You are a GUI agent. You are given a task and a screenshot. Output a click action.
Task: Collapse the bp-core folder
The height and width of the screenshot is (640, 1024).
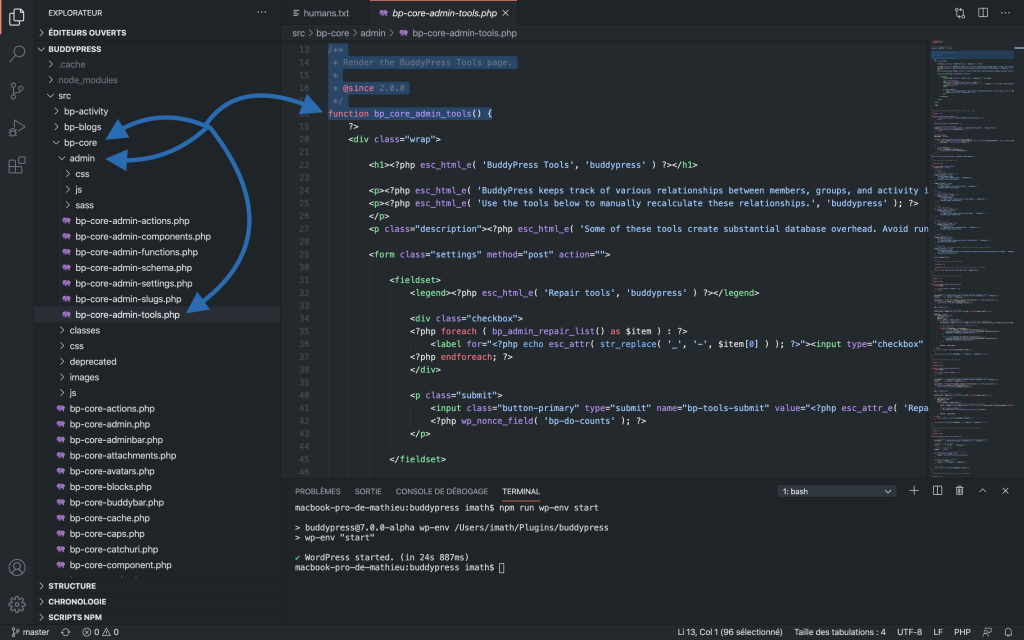(x=80, y=143)
